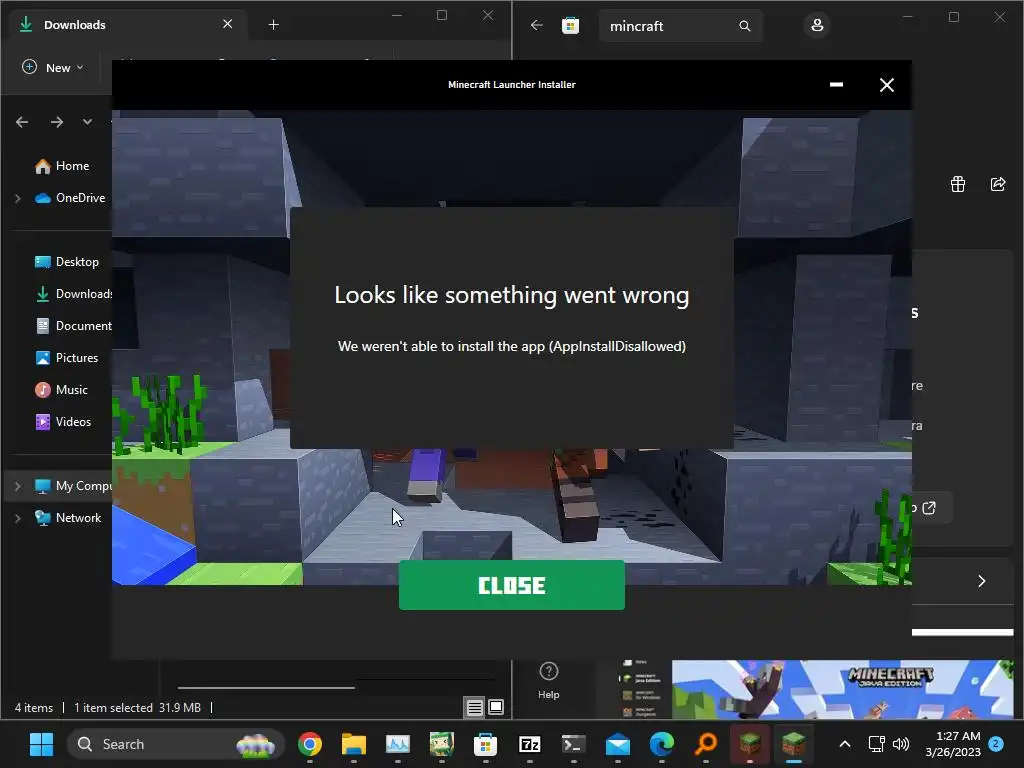Open the New dropdown in File Explorer
Viewport: 1024px width, 768px height.
click(x=53, y=67)
